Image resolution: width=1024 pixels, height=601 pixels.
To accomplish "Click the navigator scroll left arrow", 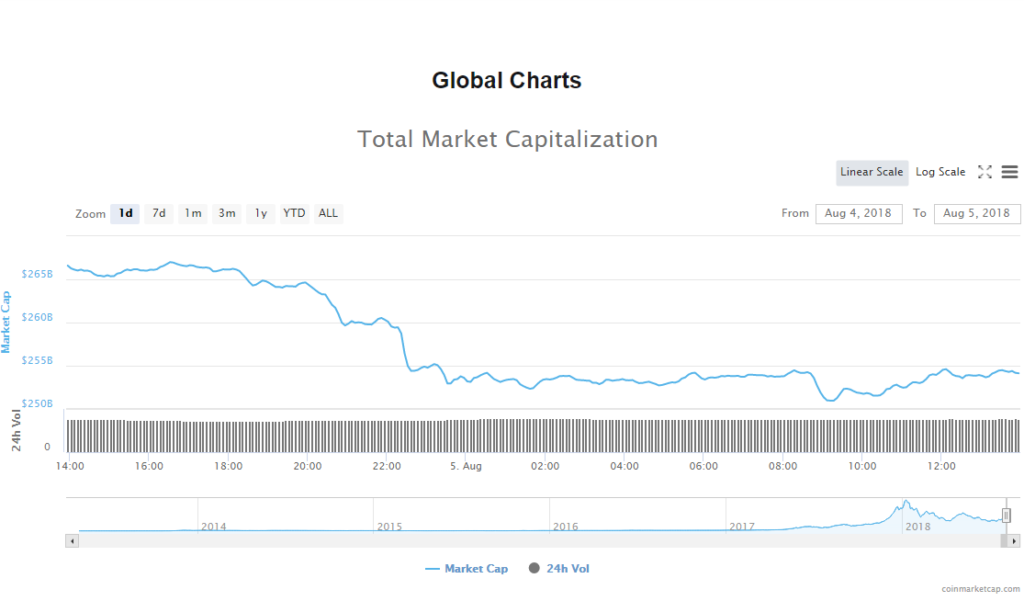I will [71, 541].
